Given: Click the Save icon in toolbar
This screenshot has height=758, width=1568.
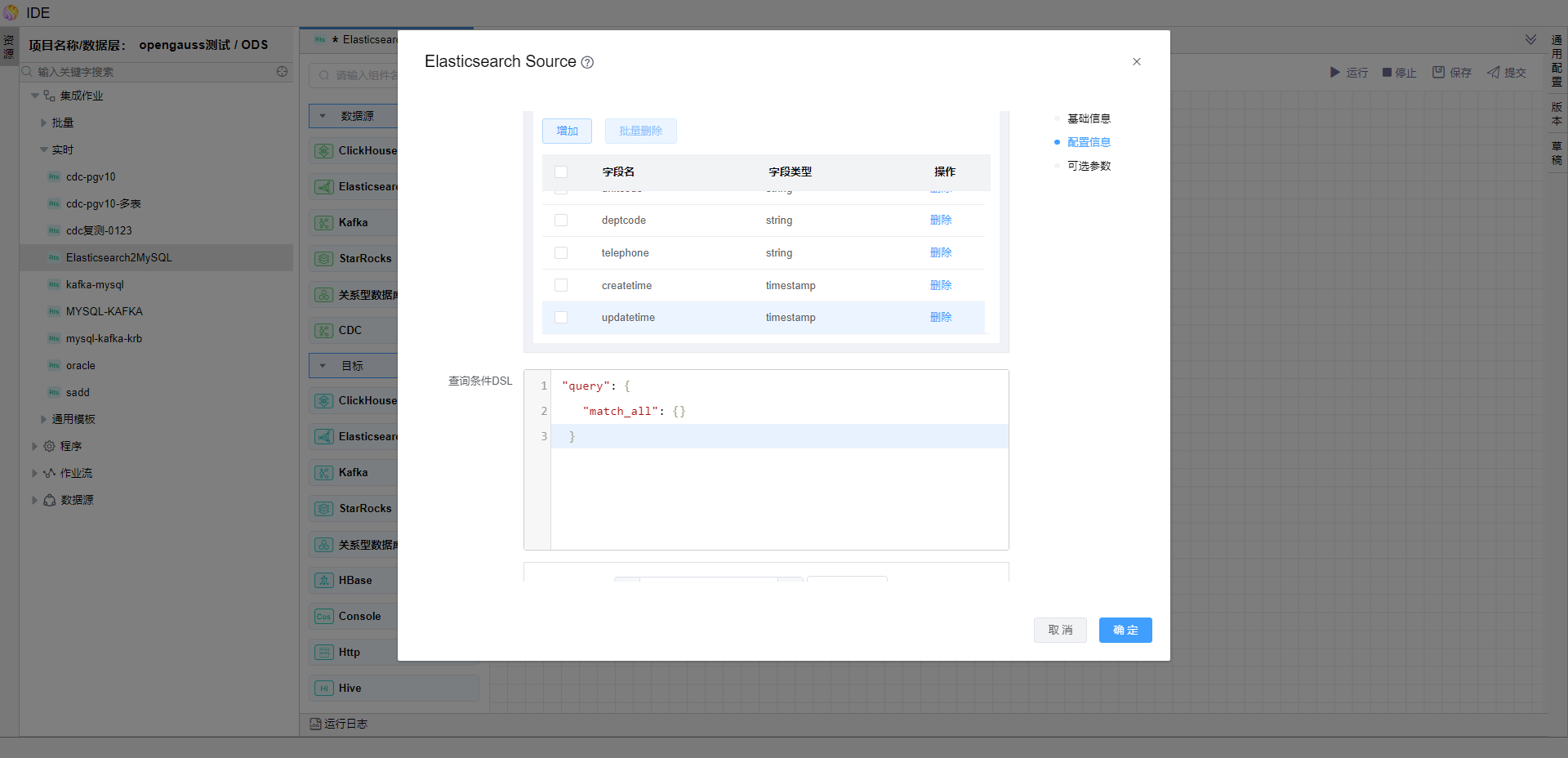Looking at the screenshot, I should 1438,73.
